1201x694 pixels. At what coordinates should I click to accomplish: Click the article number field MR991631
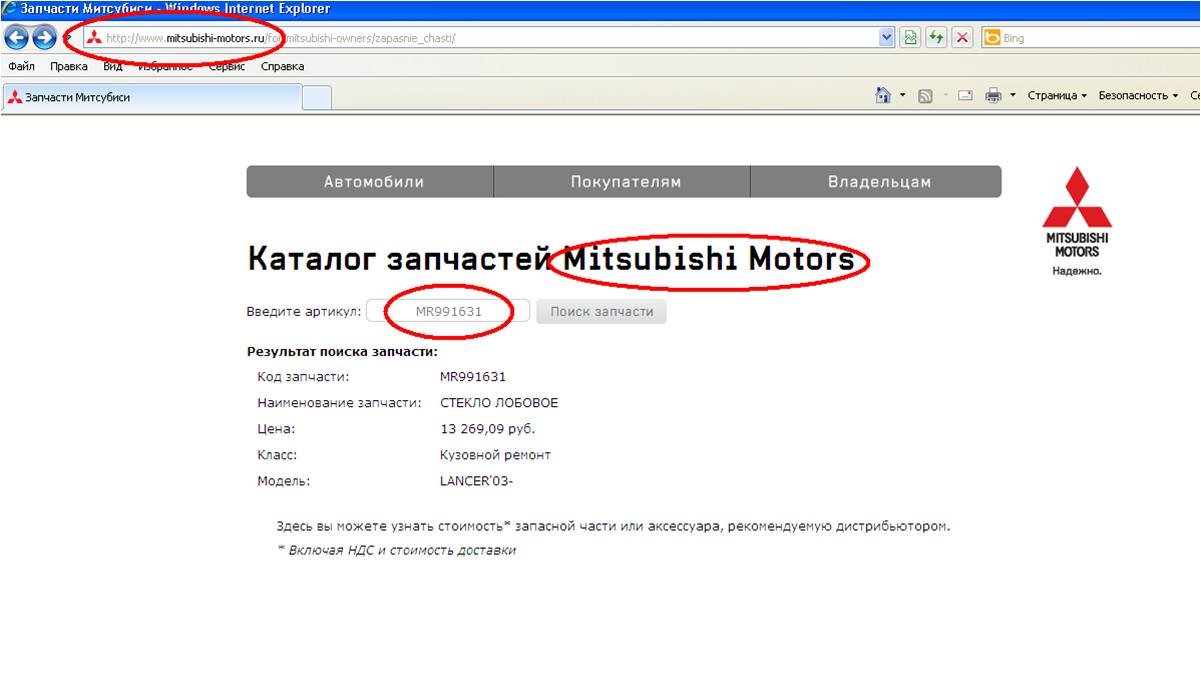click(448, 311)
